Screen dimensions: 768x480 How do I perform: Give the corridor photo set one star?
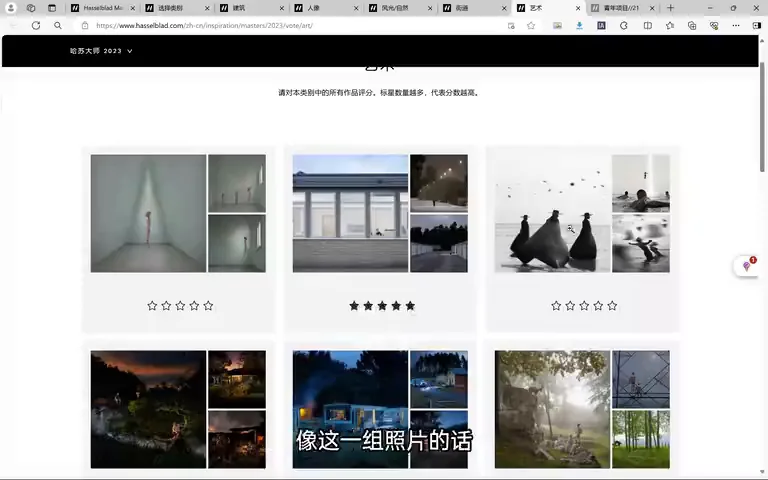152,306
